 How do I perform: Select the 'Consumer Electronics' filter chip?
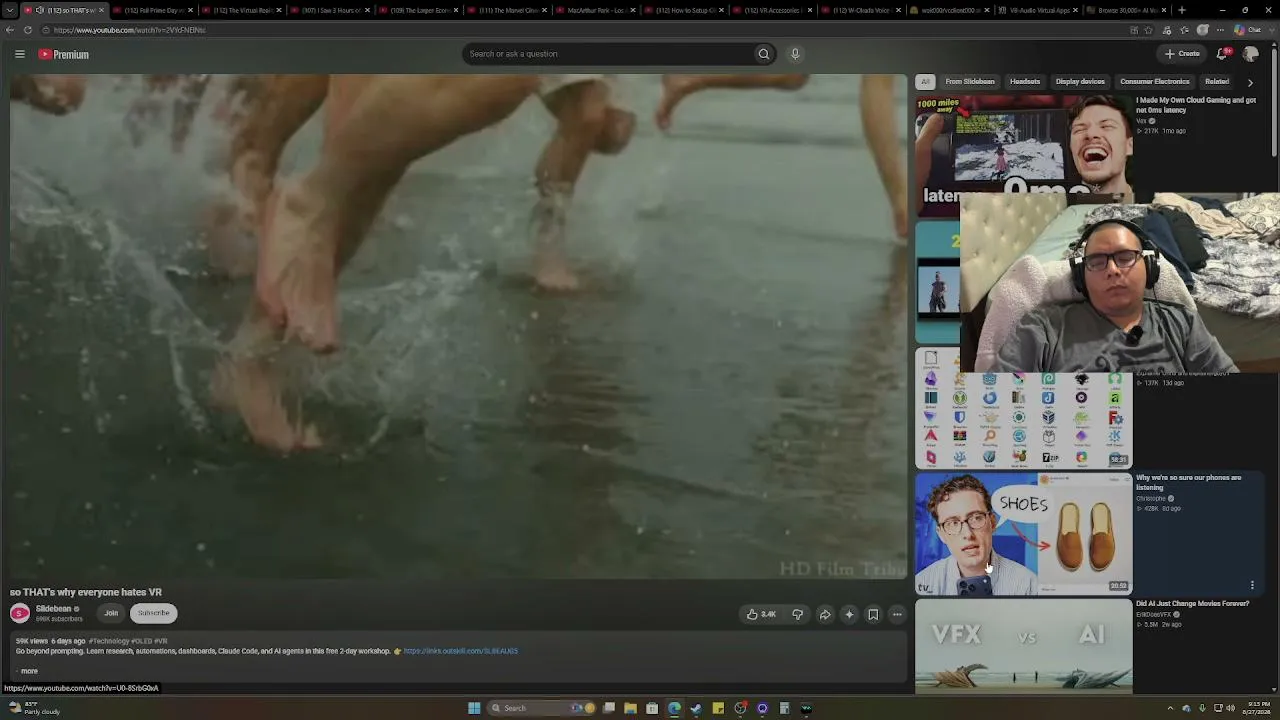click(x=1155, y=82)
